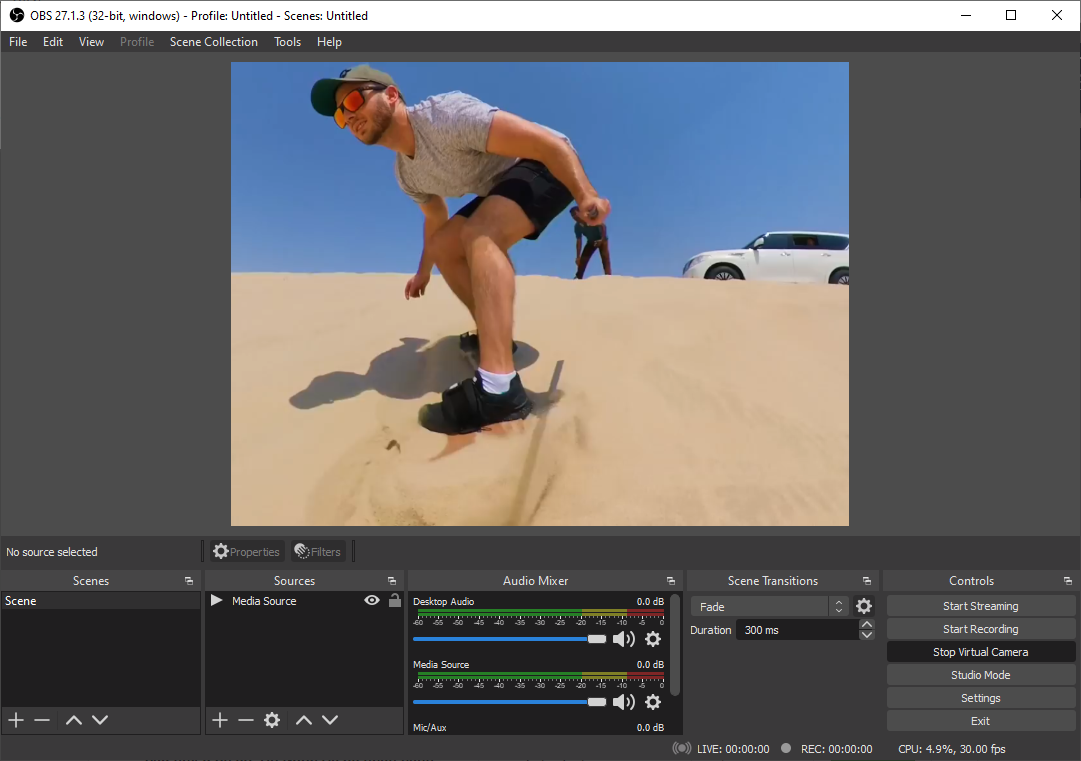Add a new source with plus icon
This screenshot has height=761, width=1081.
point(220,720)
